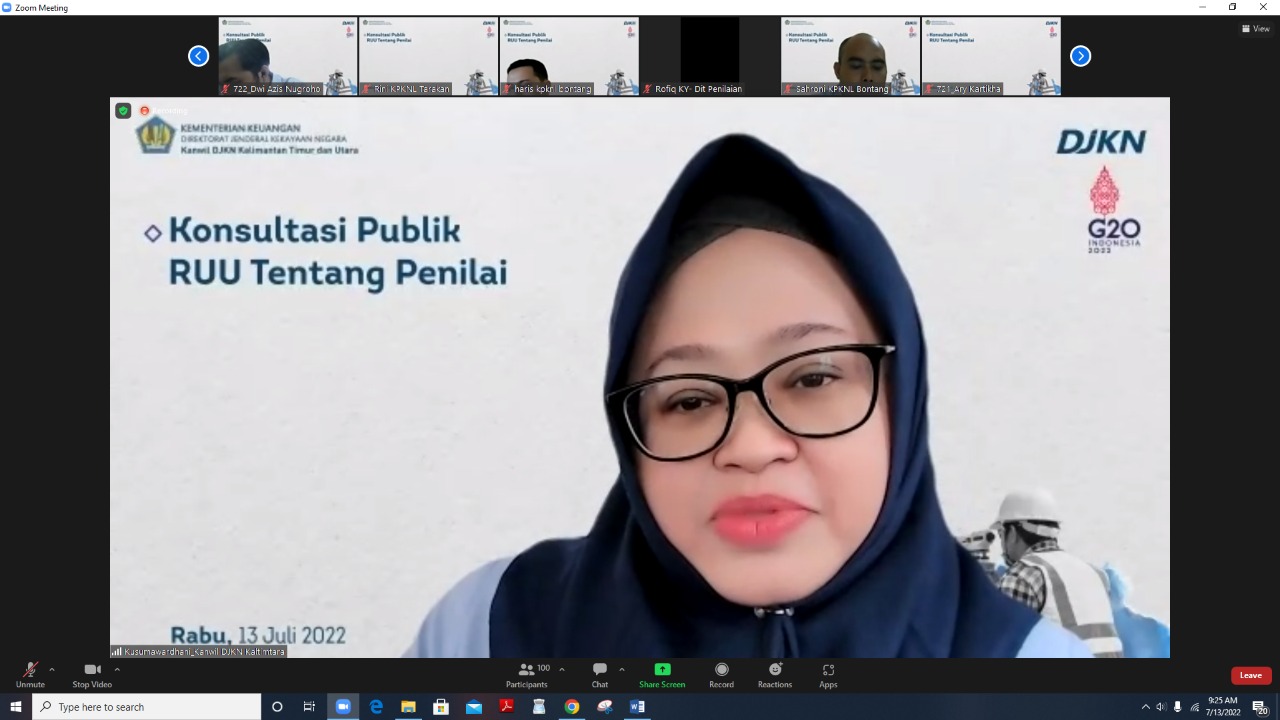
Task: Show previous participants with left arrow
Action: point(198,56)
